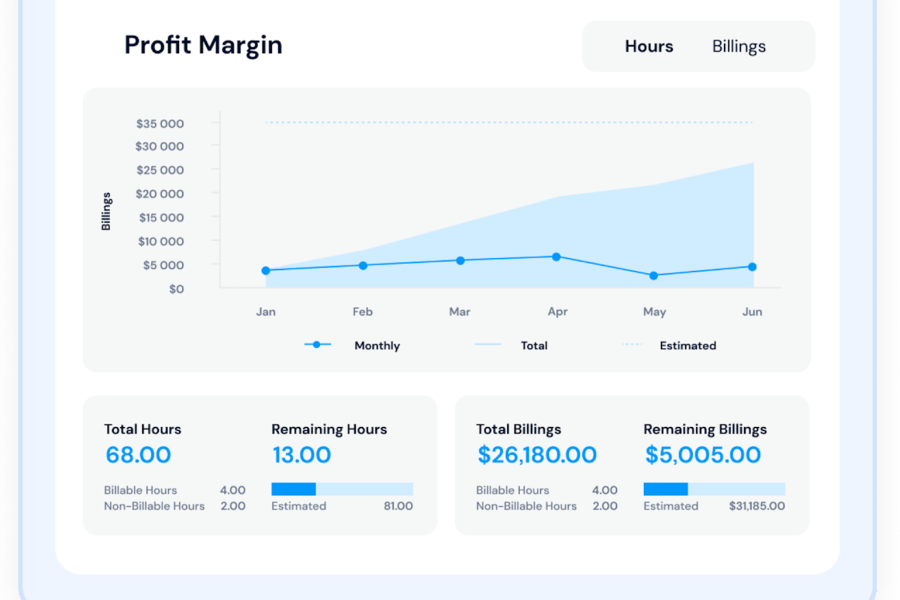Toggle the Monthly series legend label
This screenshot has width=900, height=600.
(377, 346)
